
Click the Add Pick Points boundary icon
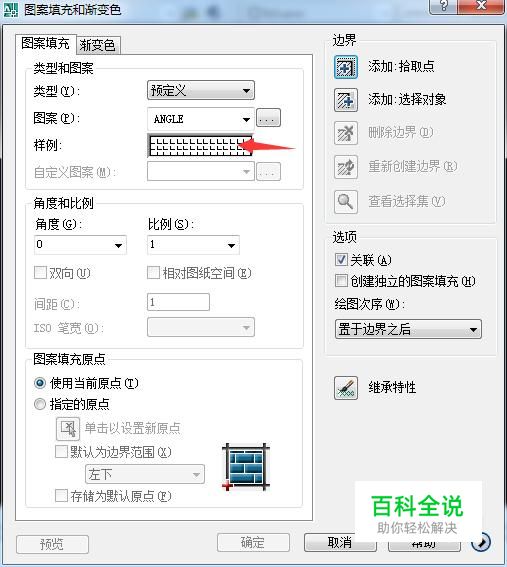[346, 67]
